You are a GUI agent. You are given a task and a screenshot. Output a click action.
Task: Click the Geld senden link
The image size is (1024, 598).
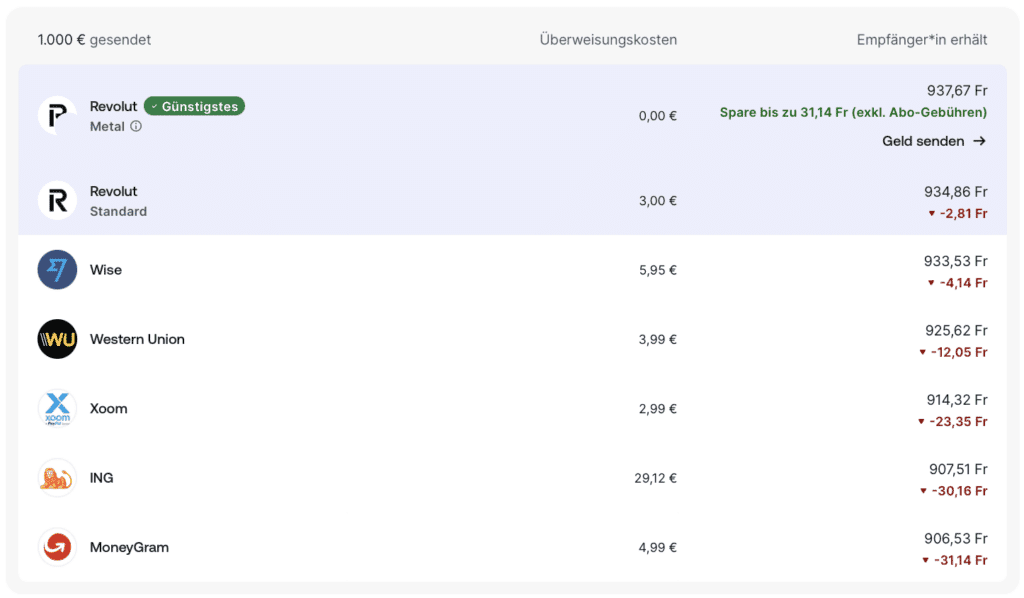coord(923,141)
